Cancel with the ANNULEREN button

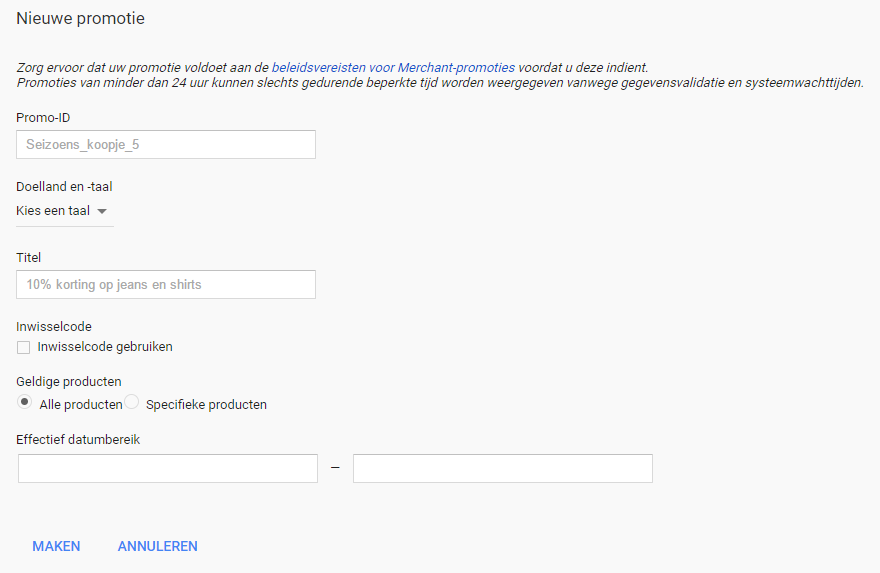pos(158,546)
